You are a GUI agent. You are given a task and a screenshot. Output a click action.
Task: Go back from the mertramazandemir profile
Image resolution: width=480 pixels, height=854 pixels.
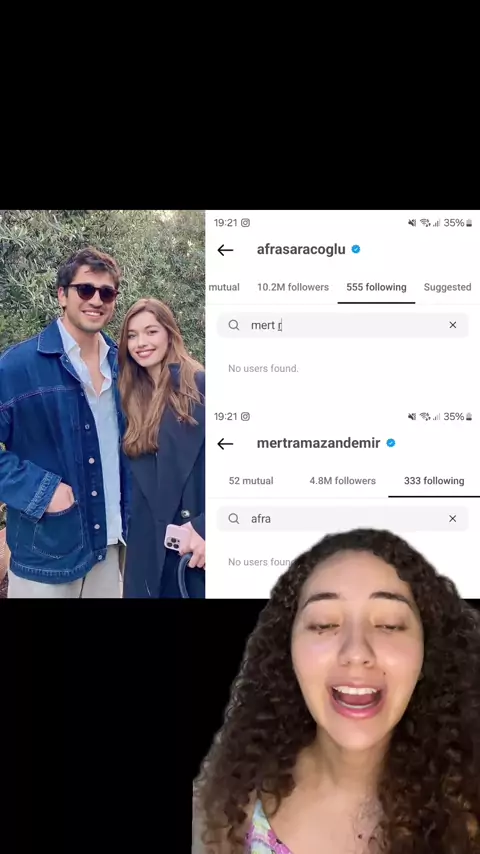click(x=225, y=444)
